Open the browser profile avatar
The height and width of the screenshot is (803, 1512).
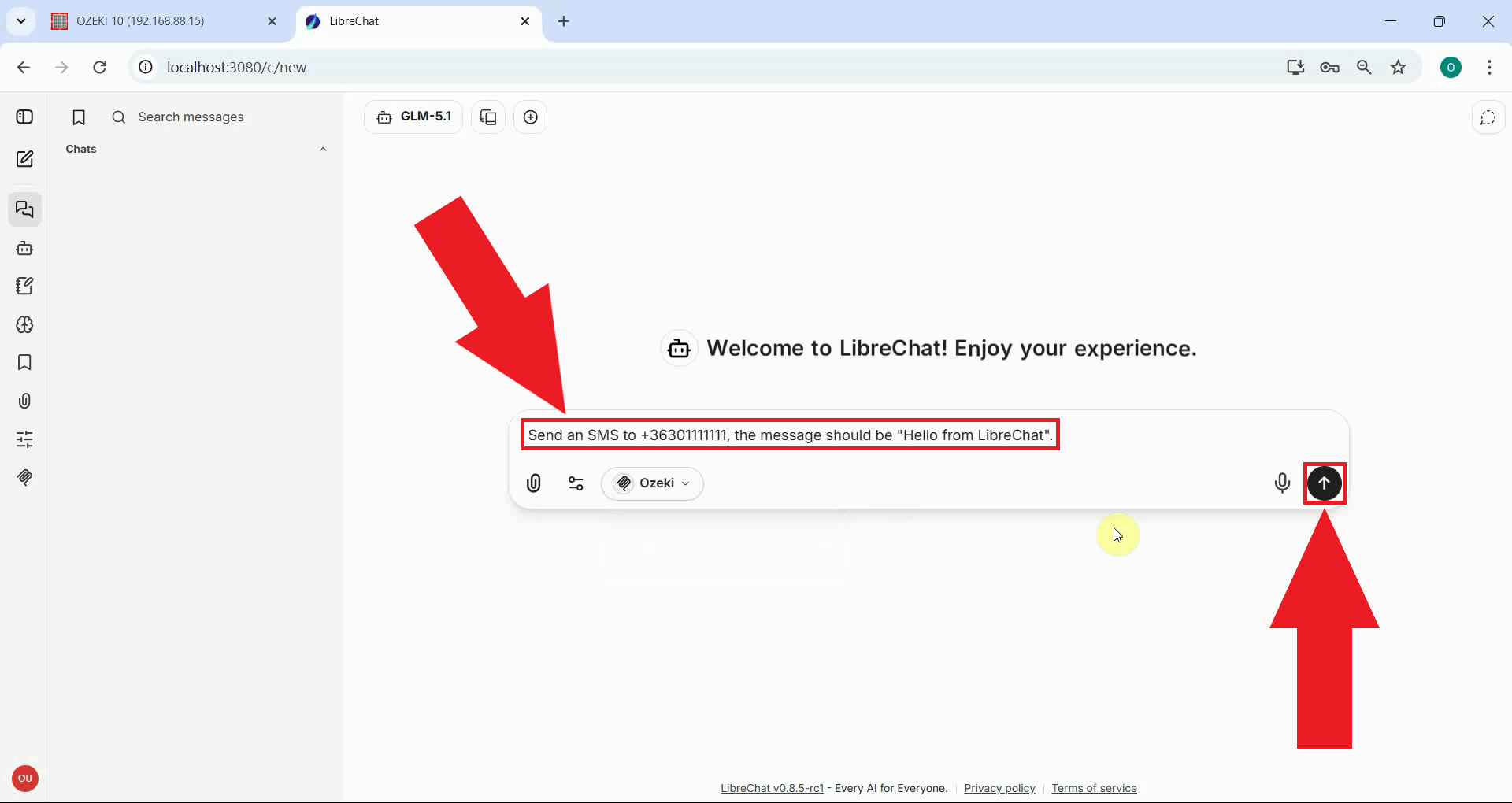click(1451, 68)
